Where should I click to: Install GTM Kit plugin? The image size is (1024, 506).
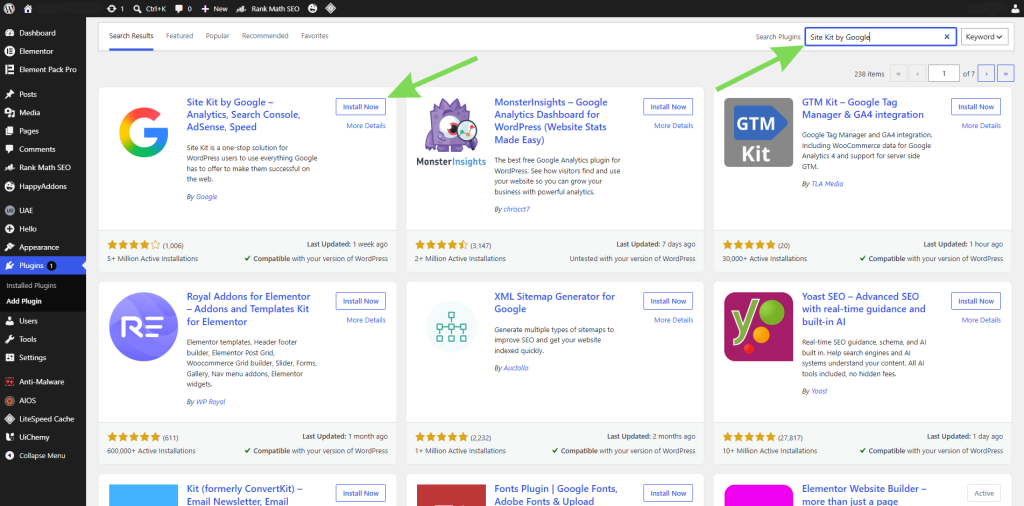(x=976, y=106)
